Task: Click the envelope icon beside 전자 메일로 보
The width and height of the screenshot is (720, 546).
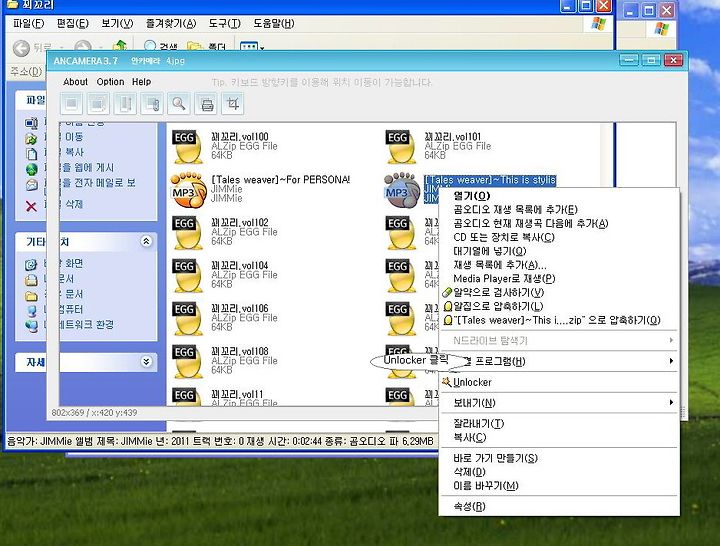Action: (31, 185)
